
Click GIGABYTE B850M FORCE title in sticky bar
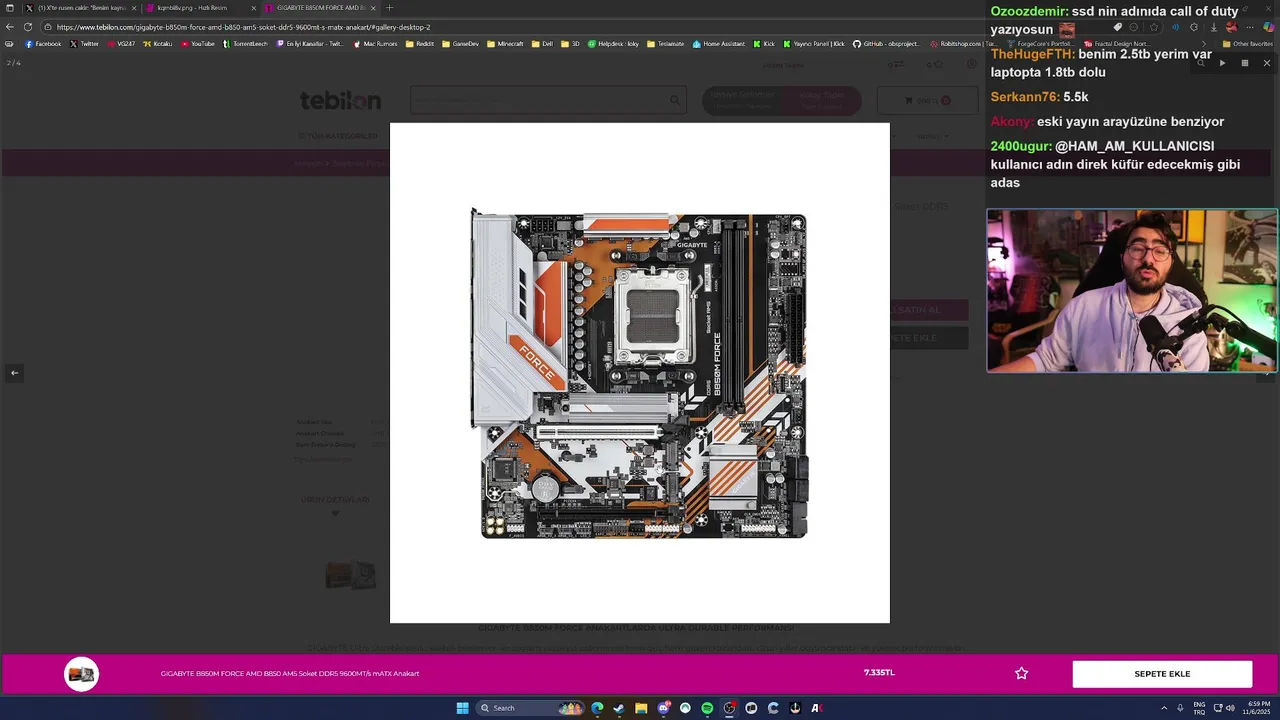pos(290,673)
